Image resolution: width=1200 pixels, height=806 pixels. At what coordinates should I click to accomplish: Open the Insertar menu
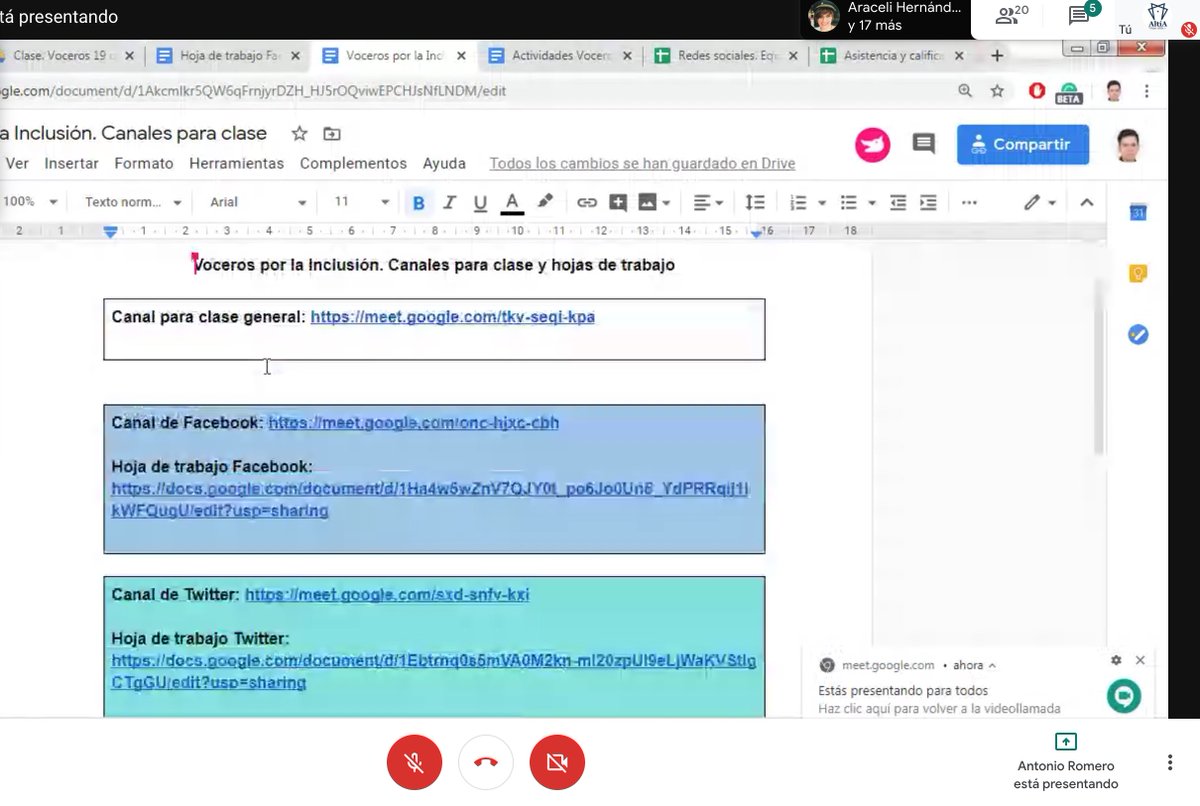71,163
